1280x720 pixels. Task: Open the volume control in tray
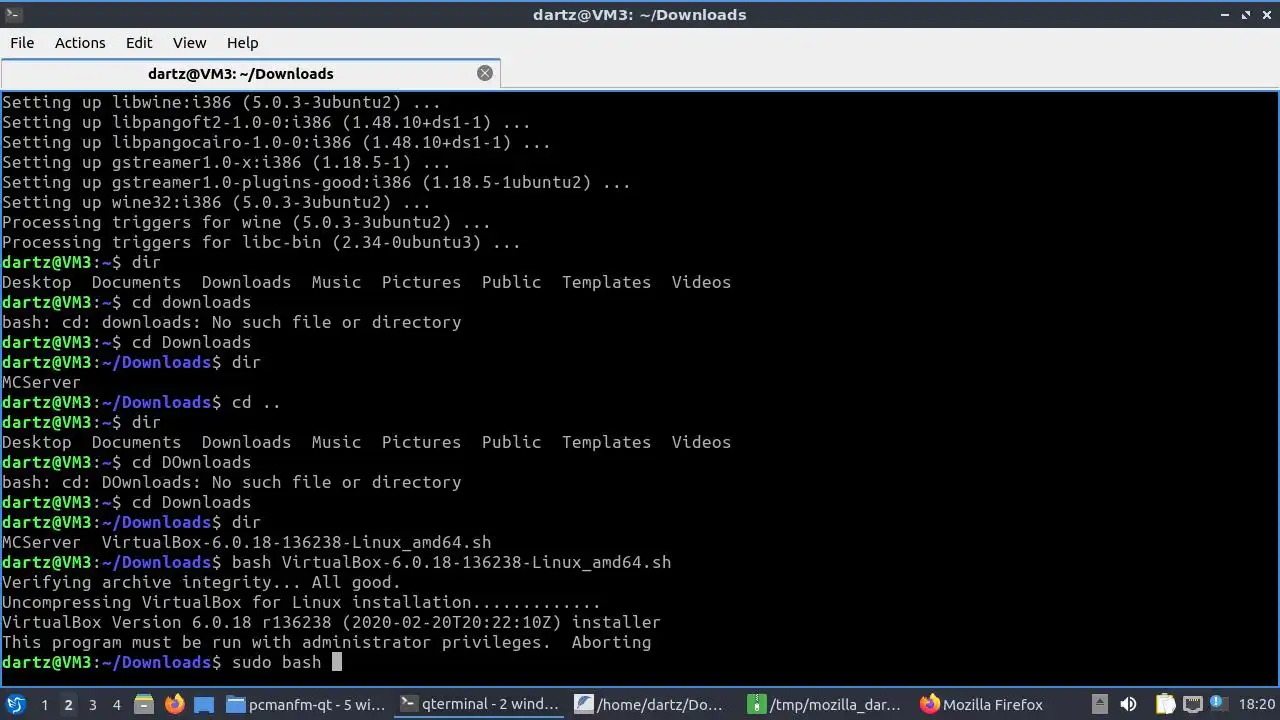[x=1128, y=705]
